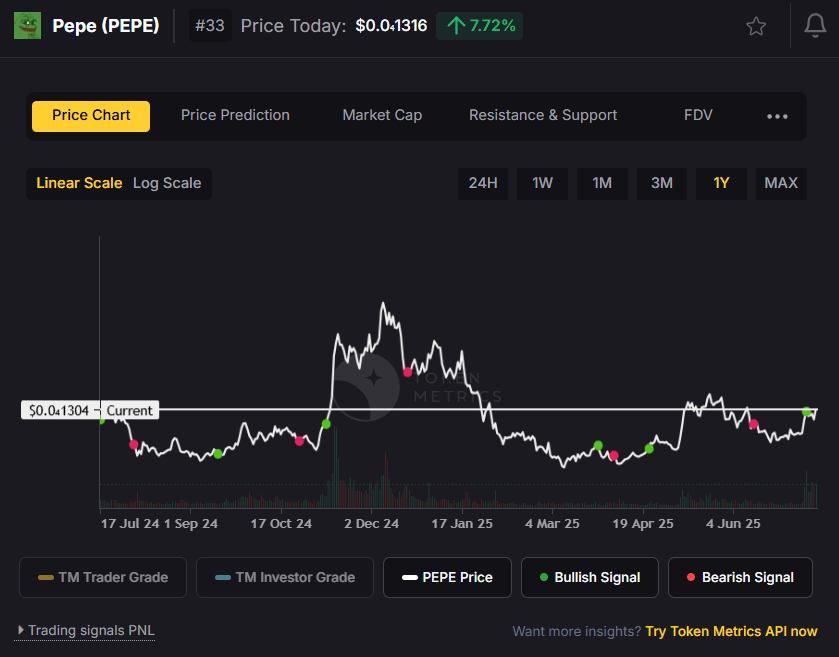Click the 4 Mar 25 axis date label
Screen dimensions: 839x657
(552, 524)
